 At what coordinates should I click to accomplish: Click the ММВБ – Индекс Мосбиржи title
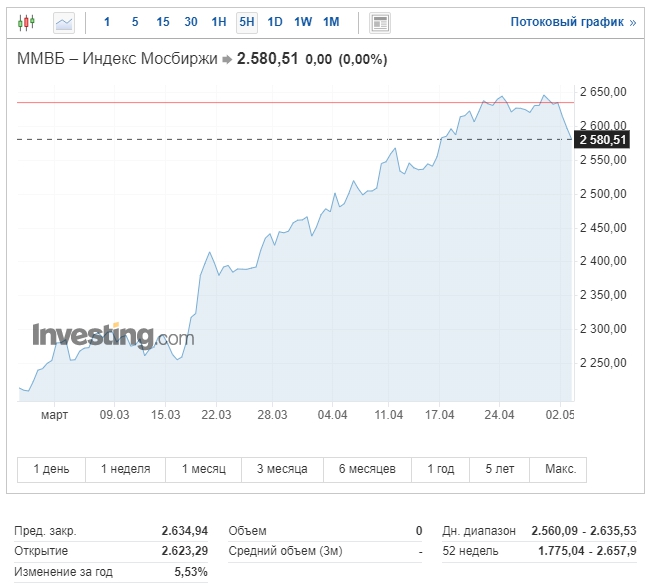(117, 59)
